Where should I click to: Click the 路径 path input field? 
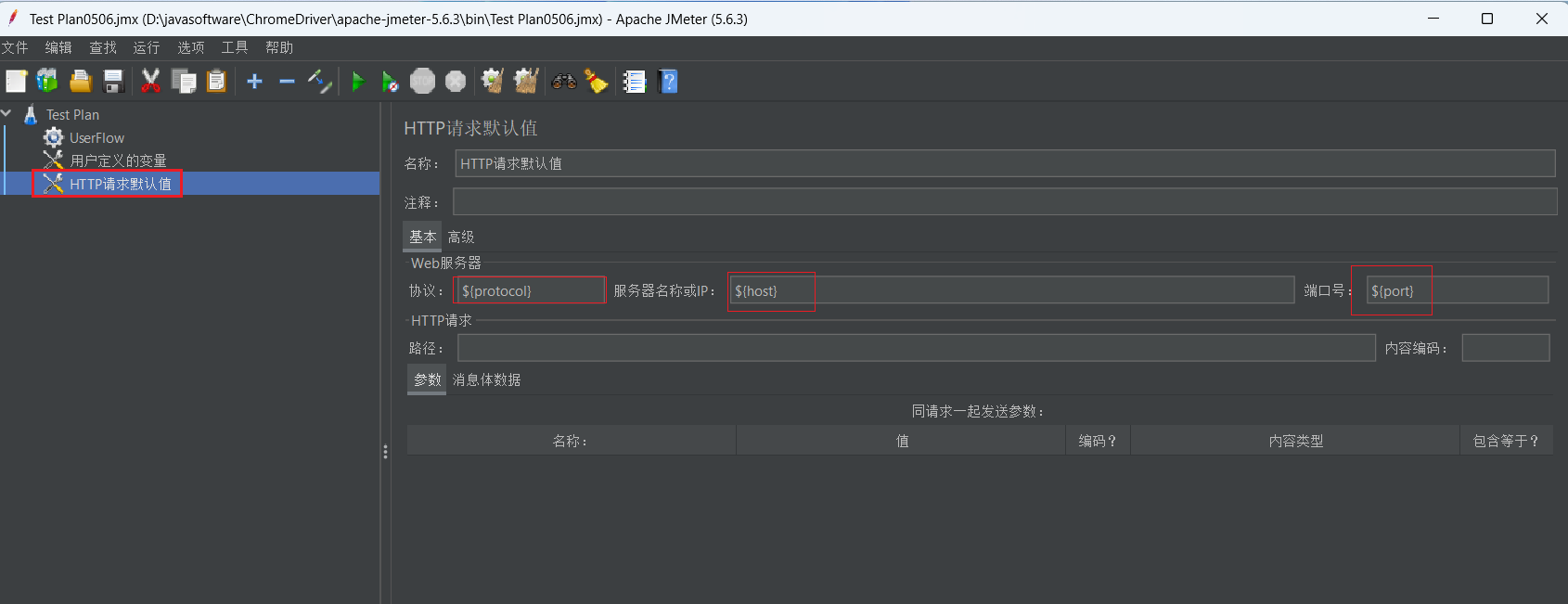point(917,348)
